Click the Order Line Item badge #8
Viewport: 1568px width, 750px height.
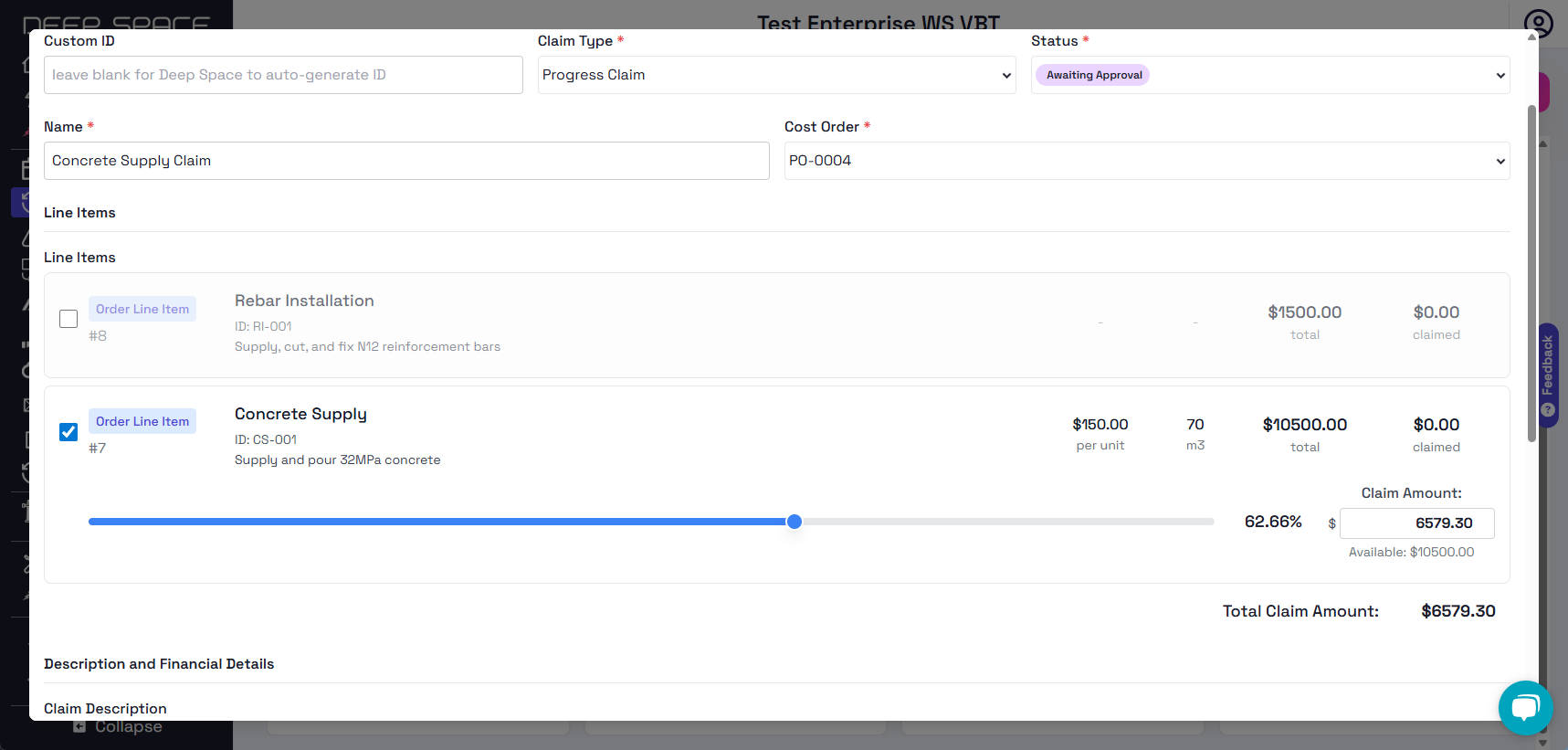142,309
